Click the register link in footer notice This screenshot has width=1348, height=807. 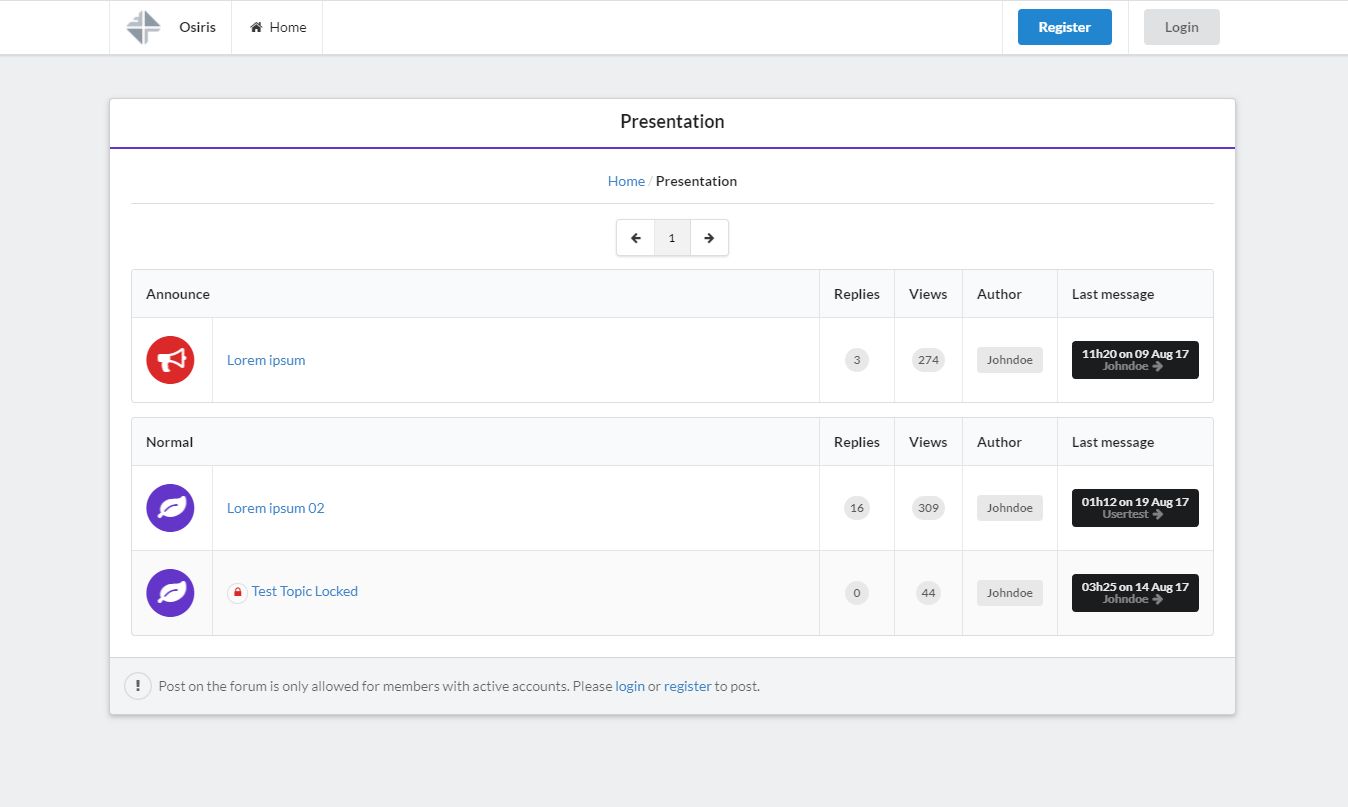[687, 686]
